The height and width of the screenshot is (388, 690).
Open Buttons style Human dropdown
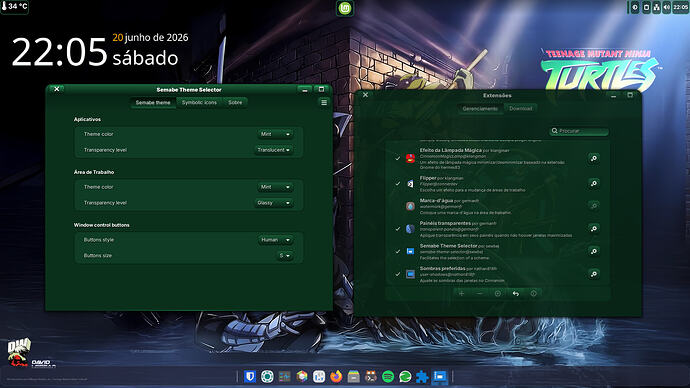click(x=275, y=240)
